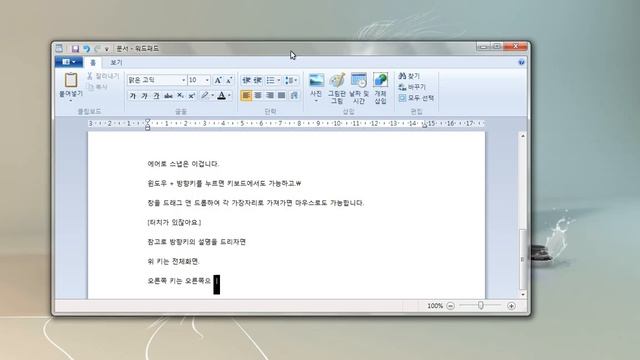Click the 붙여넣기 (Paste) clipboard icon
Image resolution: width=640 pixels, height=360 pixels.
(x=71, y=80)
